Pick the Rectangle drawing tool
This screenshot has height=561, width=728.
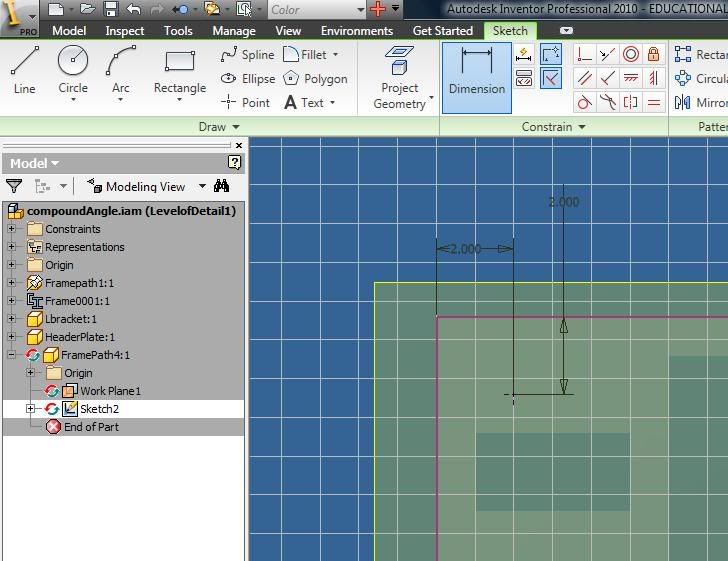click(x=179, y=70)
